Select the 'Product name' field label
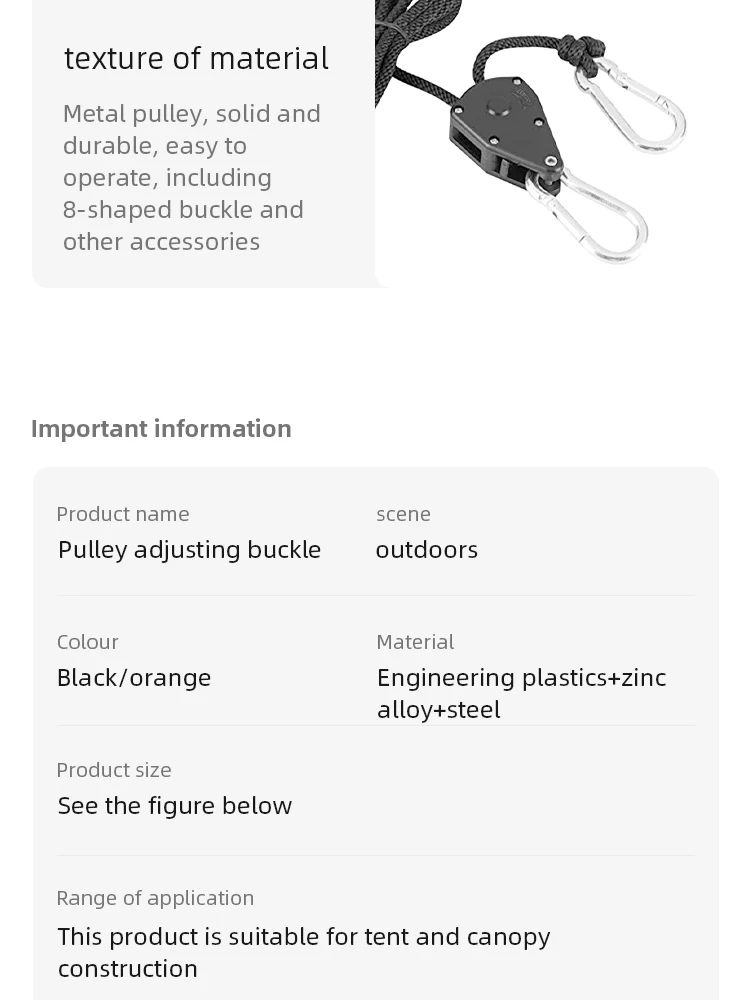750x1000 pixels. (123, 514)
